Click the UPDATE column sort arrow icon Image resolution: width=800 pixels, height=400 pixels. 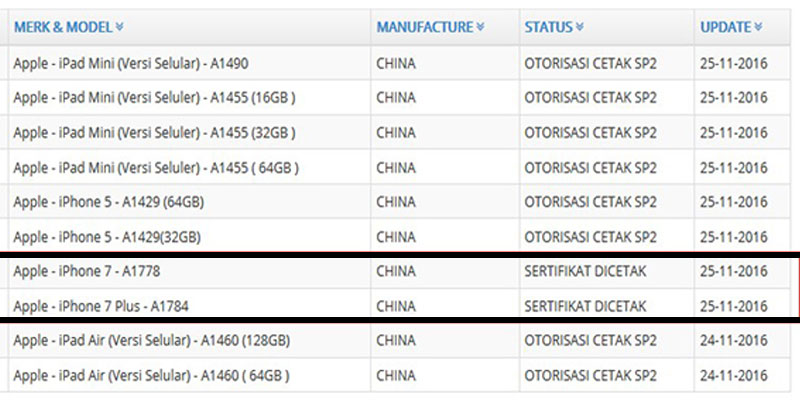pyautogui.click(x=759, y=27)
